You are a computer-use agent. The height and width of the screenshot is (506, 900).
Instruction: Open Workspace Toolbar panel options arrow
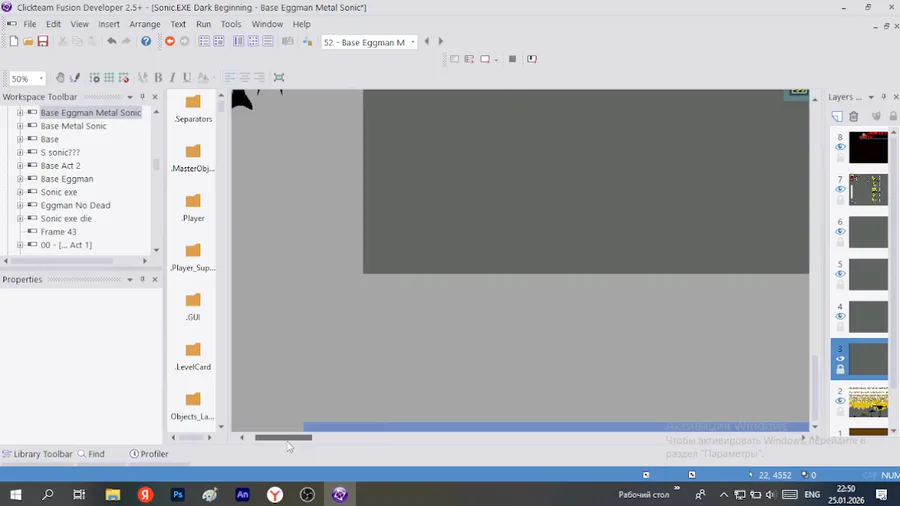[130, 97]
